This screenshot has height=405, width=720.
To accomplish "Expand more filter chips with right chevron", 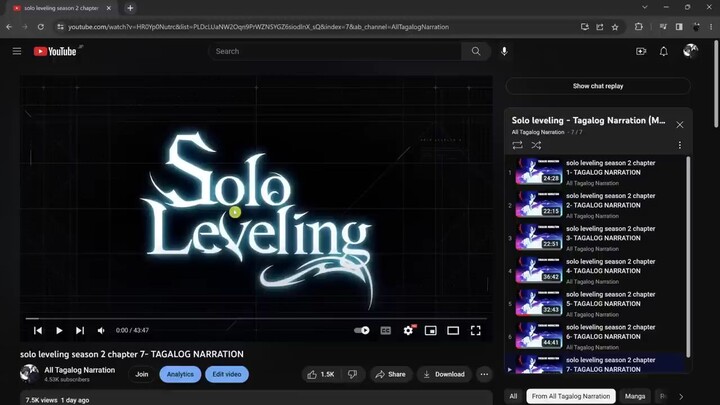I will click(x=681, y=396).
